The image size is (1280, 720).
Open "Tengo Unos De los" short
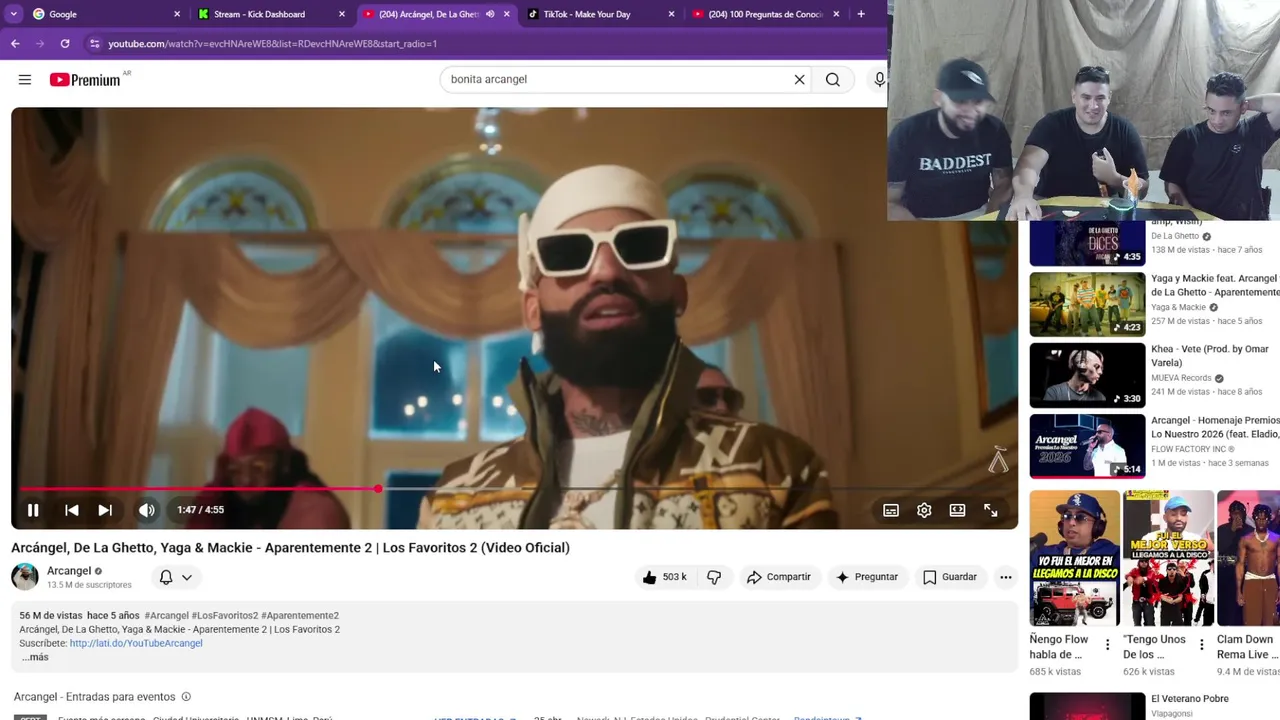(1168, 557)
